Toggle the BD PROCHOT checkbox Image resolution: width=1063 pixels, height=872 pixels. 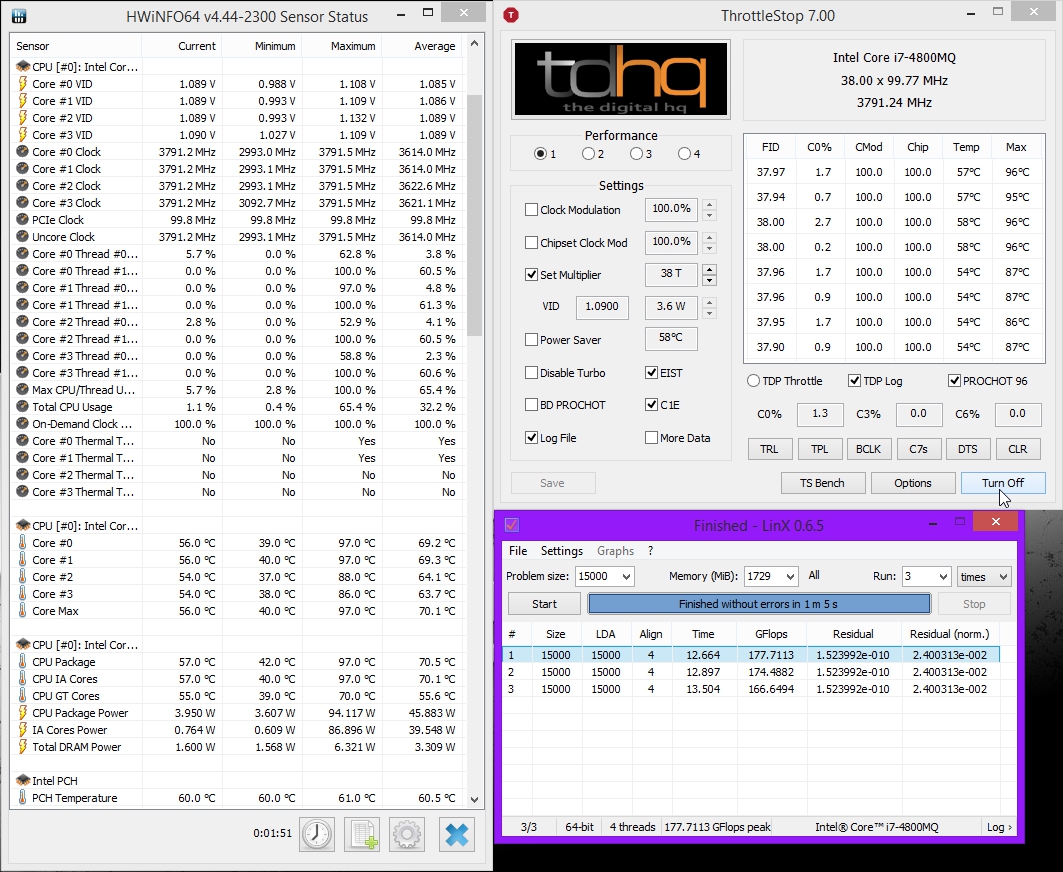coord(532,404)
